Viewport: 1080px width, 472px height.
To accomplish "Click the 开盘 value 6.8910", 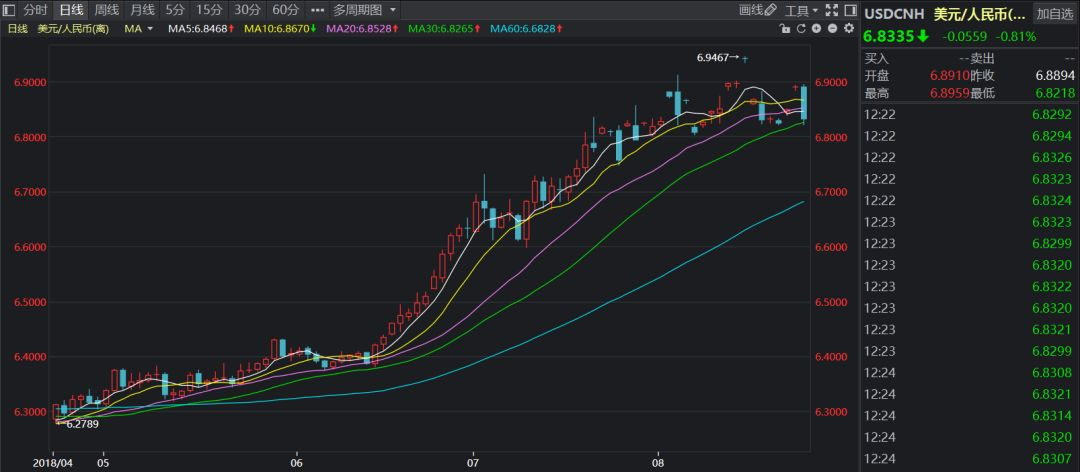I will coord(950,75).
